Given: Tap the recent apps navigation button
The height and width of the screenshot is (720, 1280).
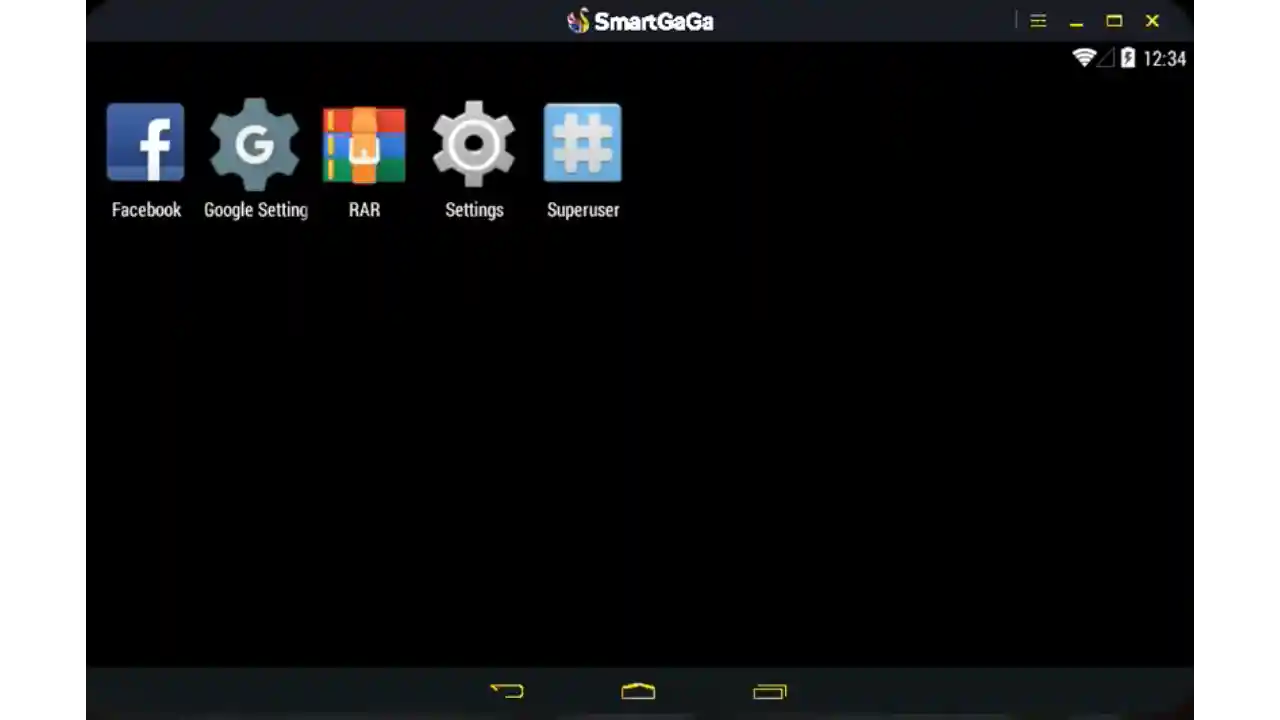Looking at the screenshot, I should 770,691.
